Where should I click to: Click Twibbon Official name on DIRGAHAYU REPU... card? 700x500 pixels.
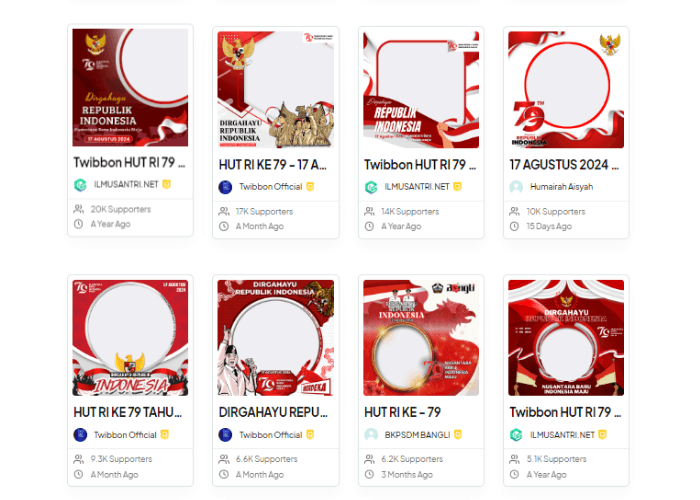[x=271, y=435]
